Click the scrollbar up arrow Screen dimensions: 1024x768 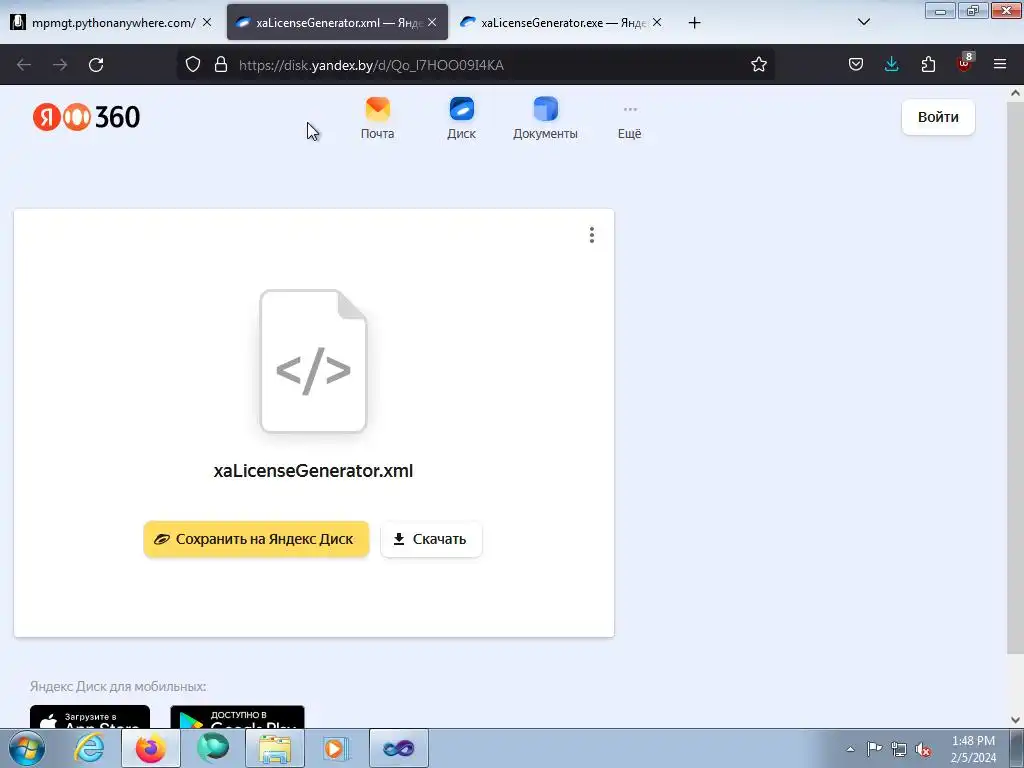pos(1015,93)
